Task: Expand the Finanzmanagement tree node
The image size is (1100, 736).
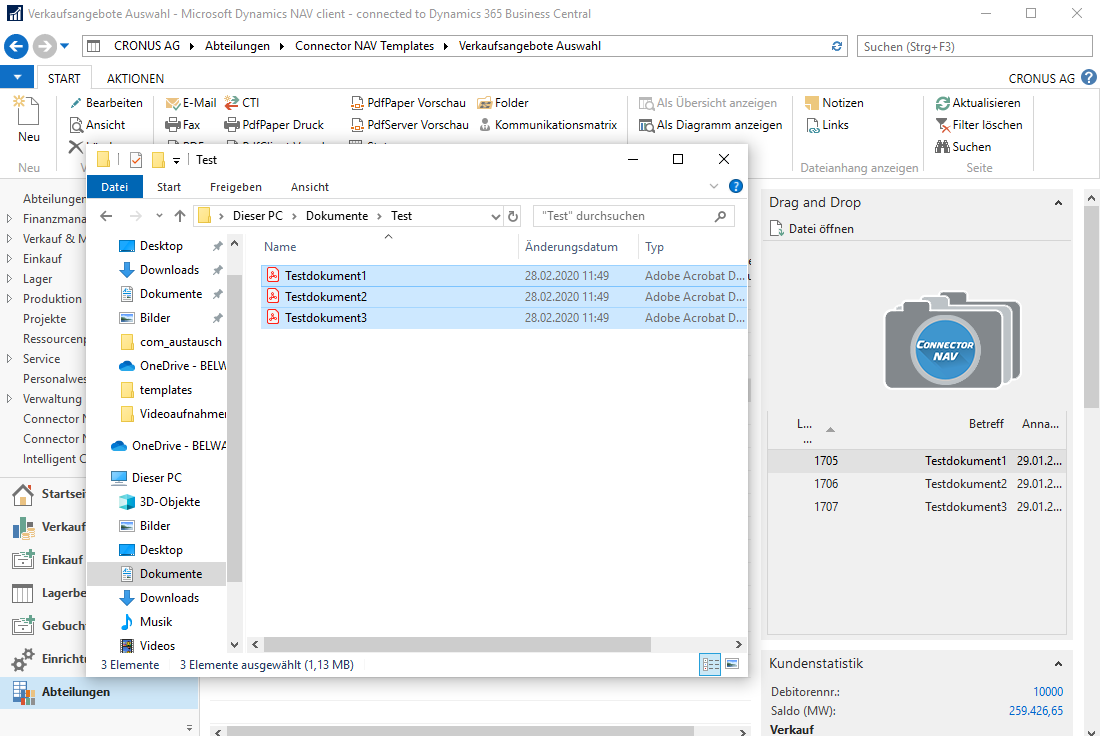Action: coord(9,219)
